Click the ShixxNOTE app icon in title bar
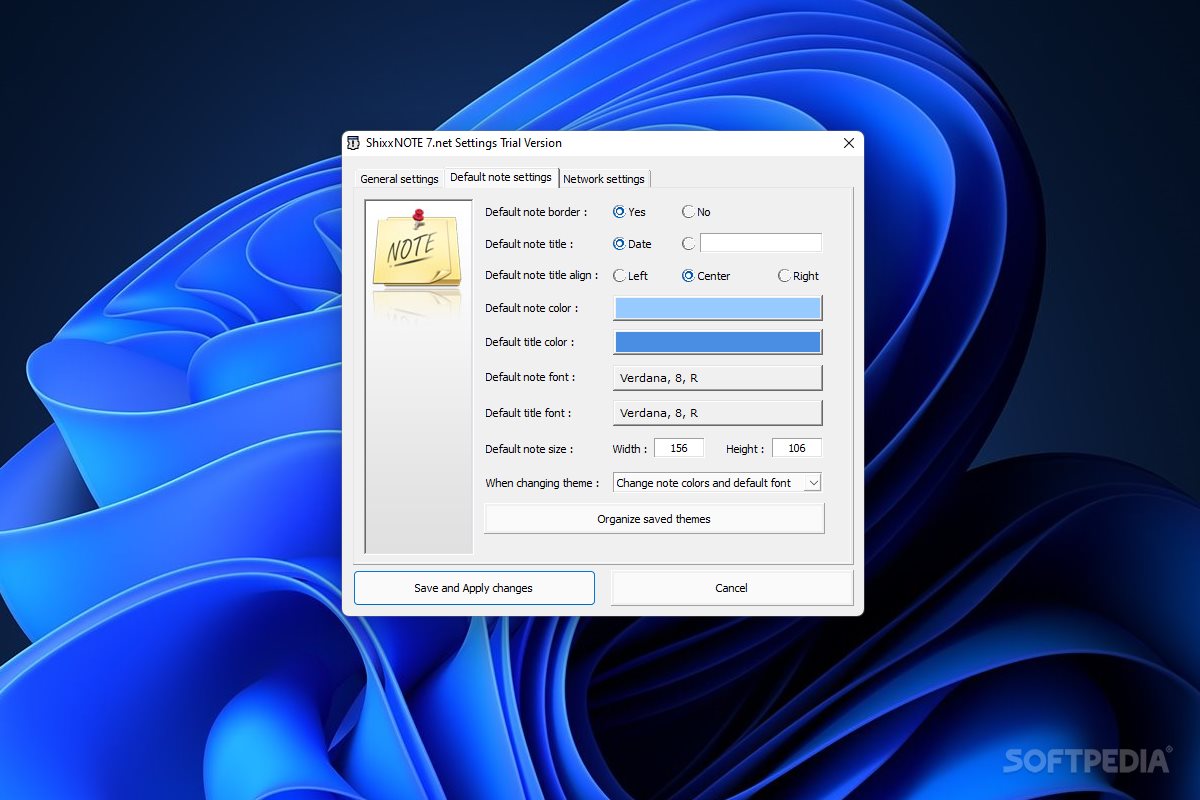The width and height of the screenshot is (1200, 800). coord(353,143)
